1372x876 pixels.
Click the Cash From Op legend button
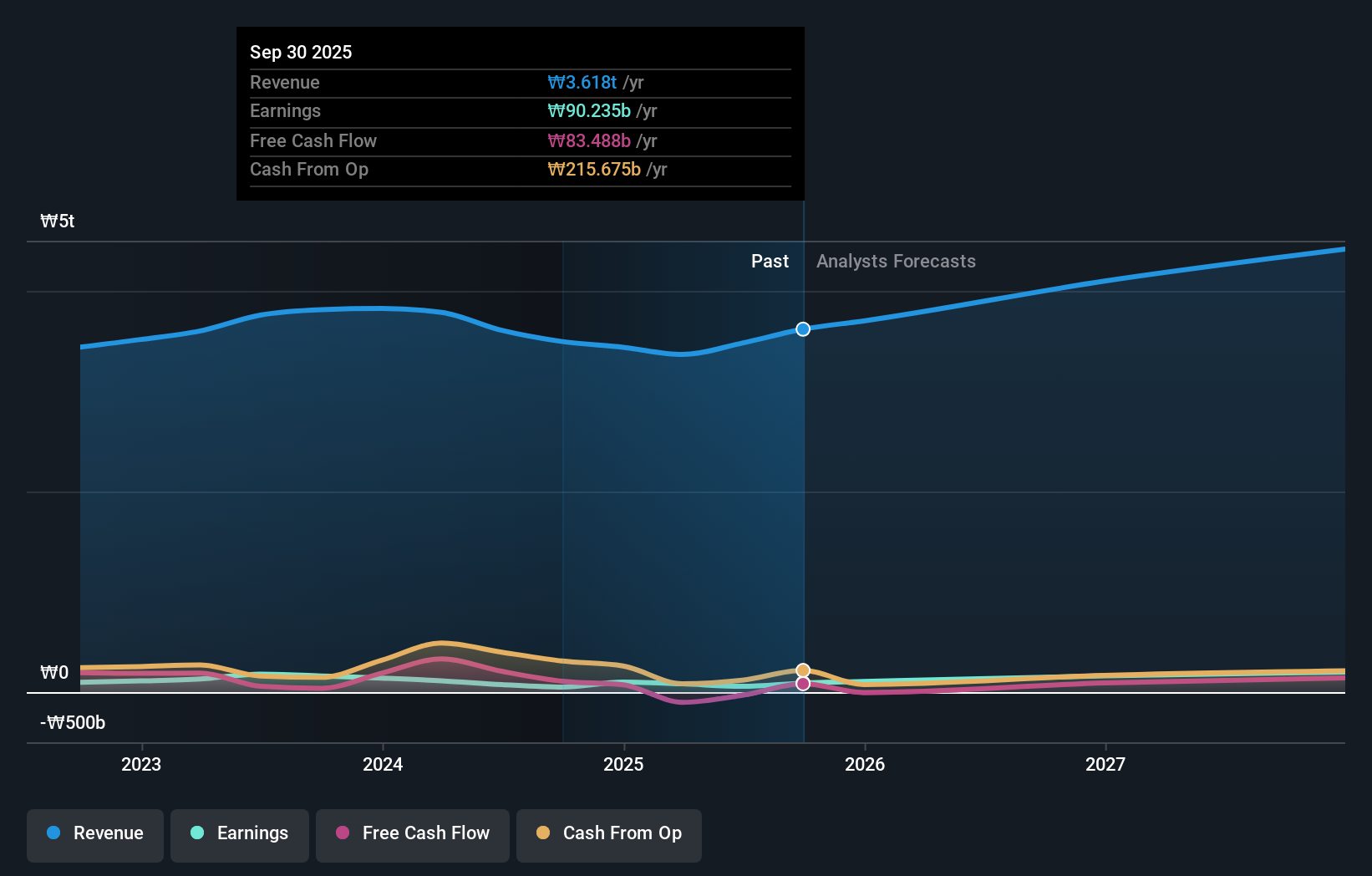[608, 833]
